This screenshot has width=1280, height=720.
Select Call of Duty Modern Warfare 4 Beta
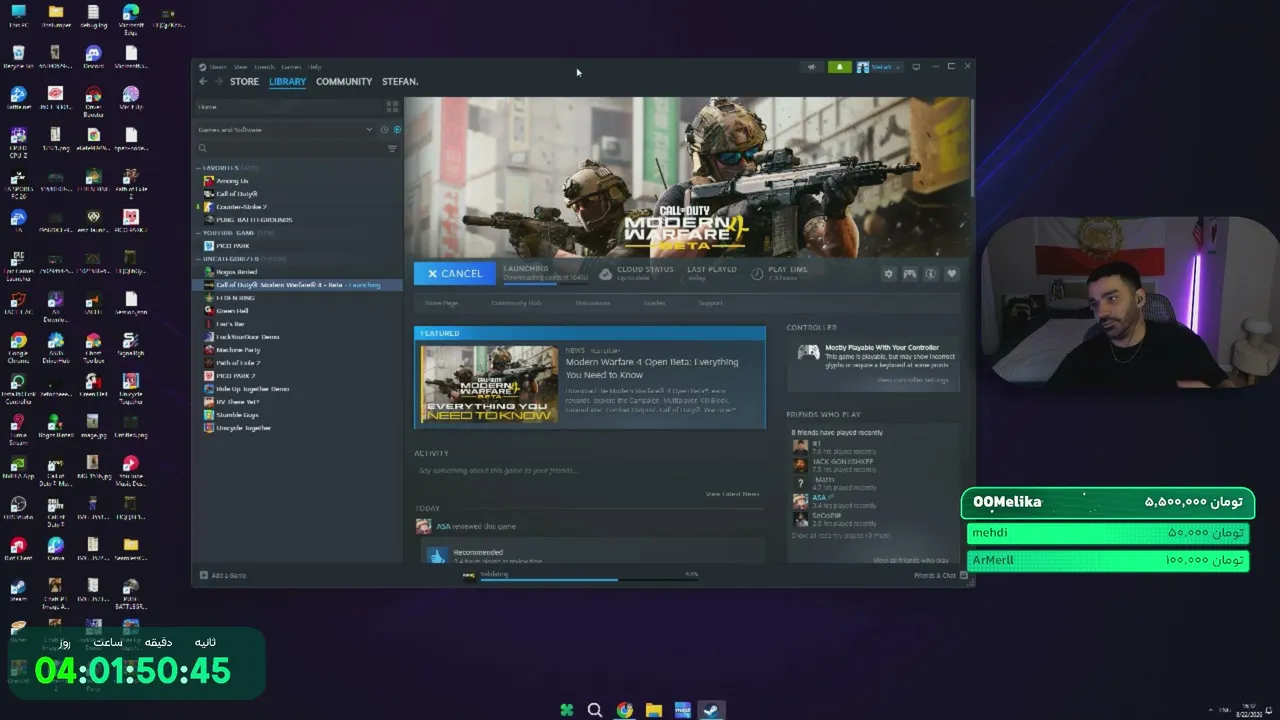[298, 285]
